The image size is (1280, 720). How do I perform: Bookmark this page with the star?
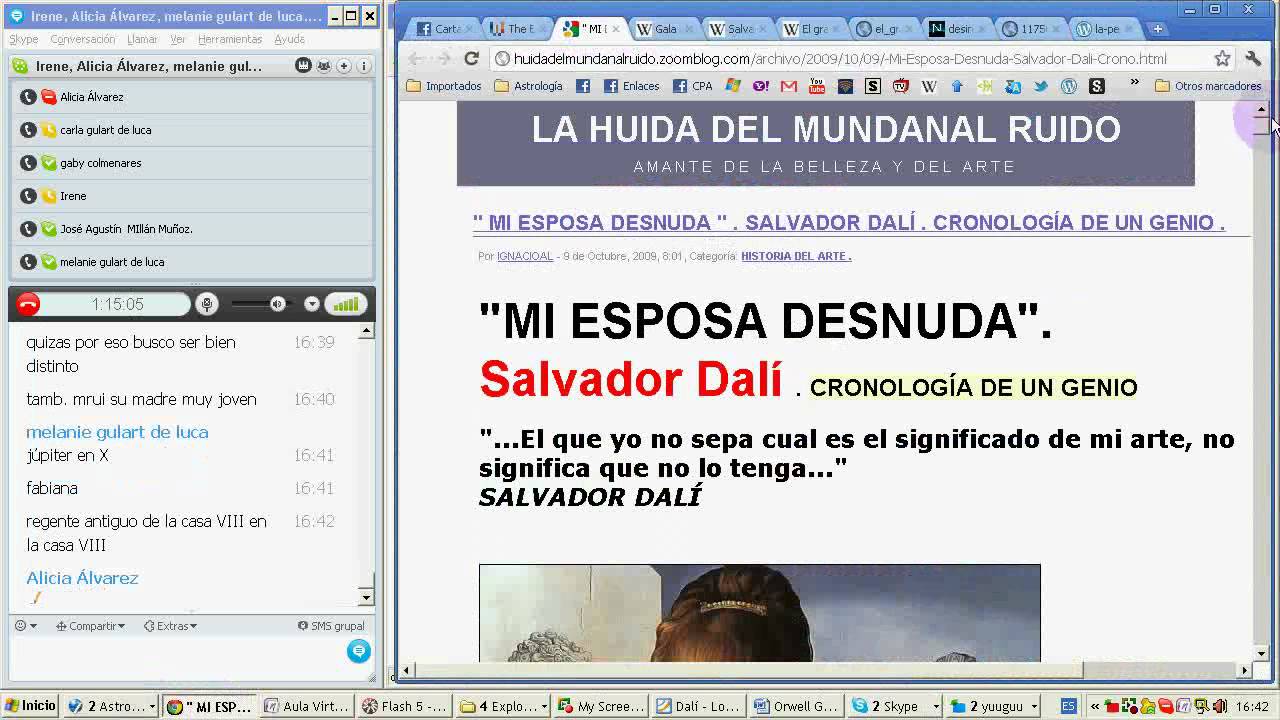point(1222,59)
